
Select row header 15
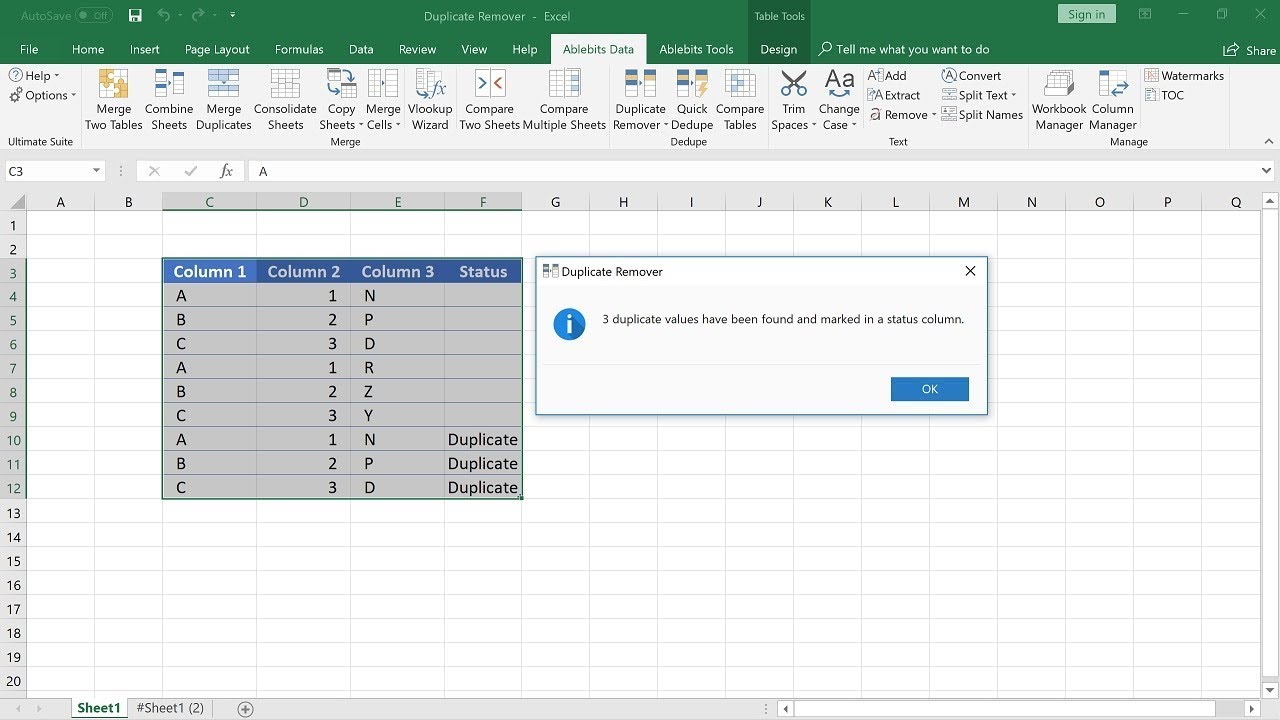tap(14, 561)
